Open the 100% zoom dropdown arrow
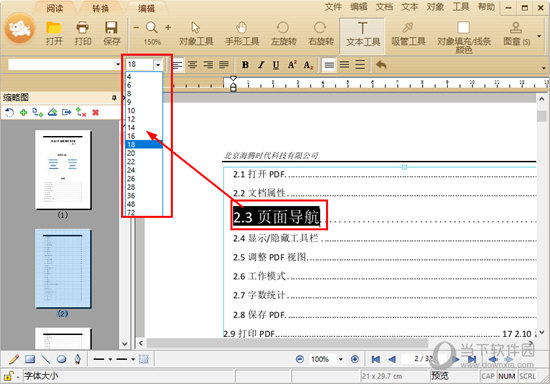550x384 pixels. tap(340, 359)
